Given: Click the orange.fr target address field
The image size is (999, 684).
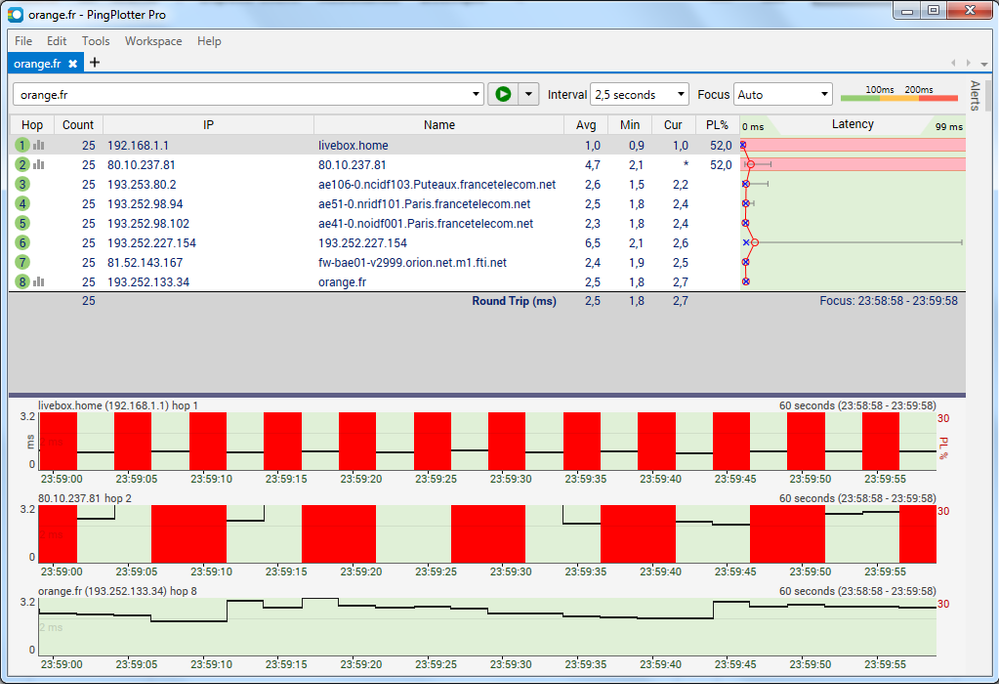Looking at the screenshot, I should point(240,95).
